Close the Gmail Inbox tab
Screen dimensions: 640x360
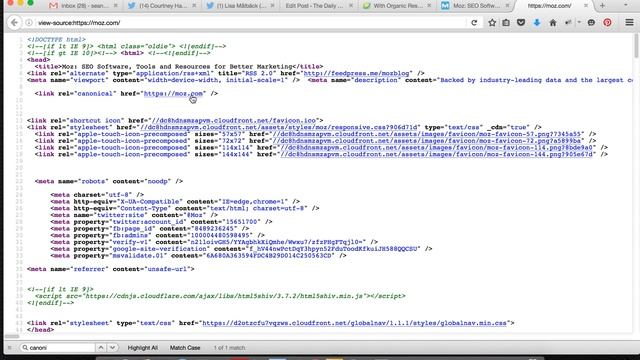coord(116,6)
